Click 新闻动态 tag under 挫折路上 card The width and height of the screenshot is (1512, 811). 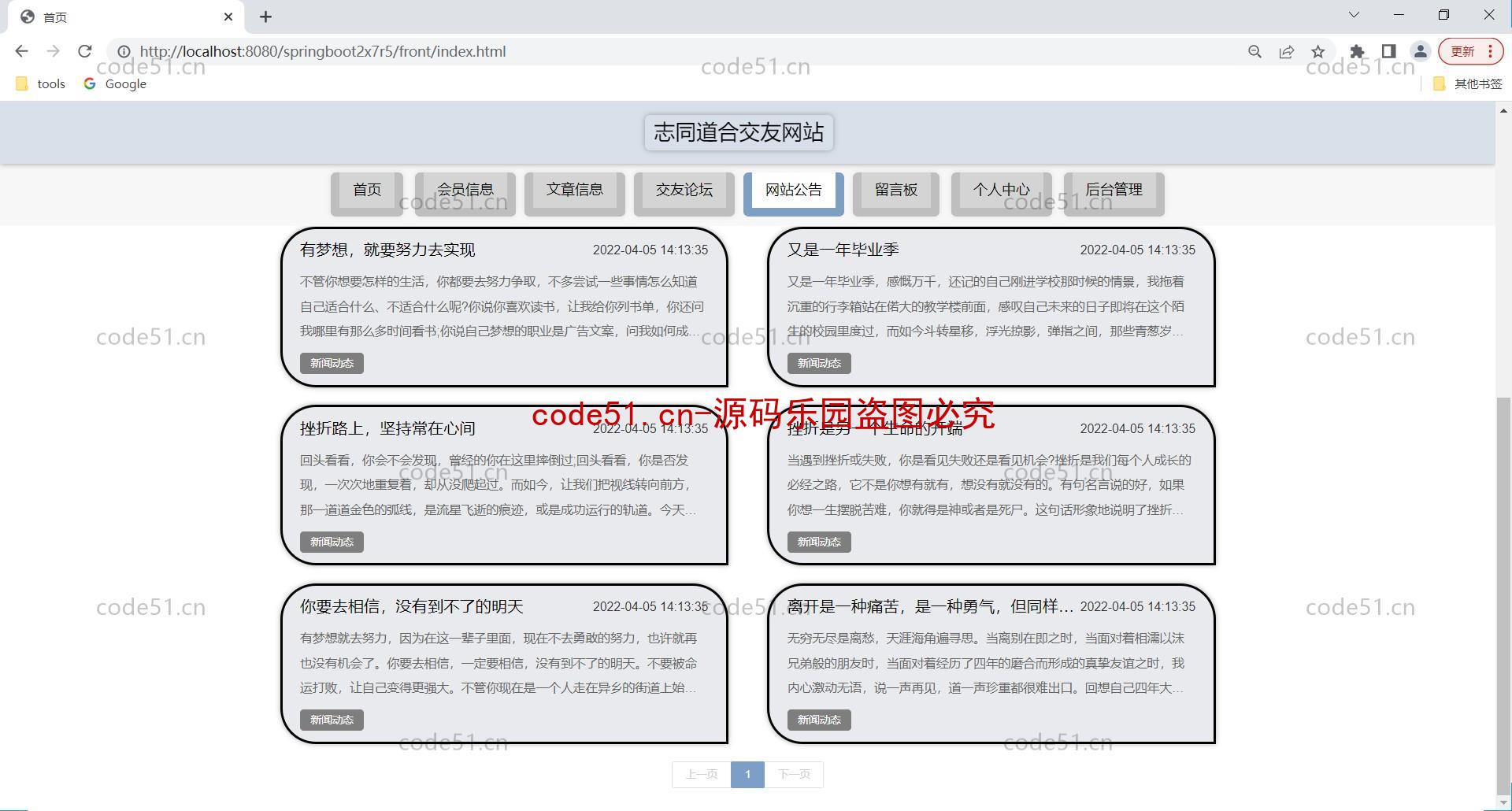[x=332, y=542]
